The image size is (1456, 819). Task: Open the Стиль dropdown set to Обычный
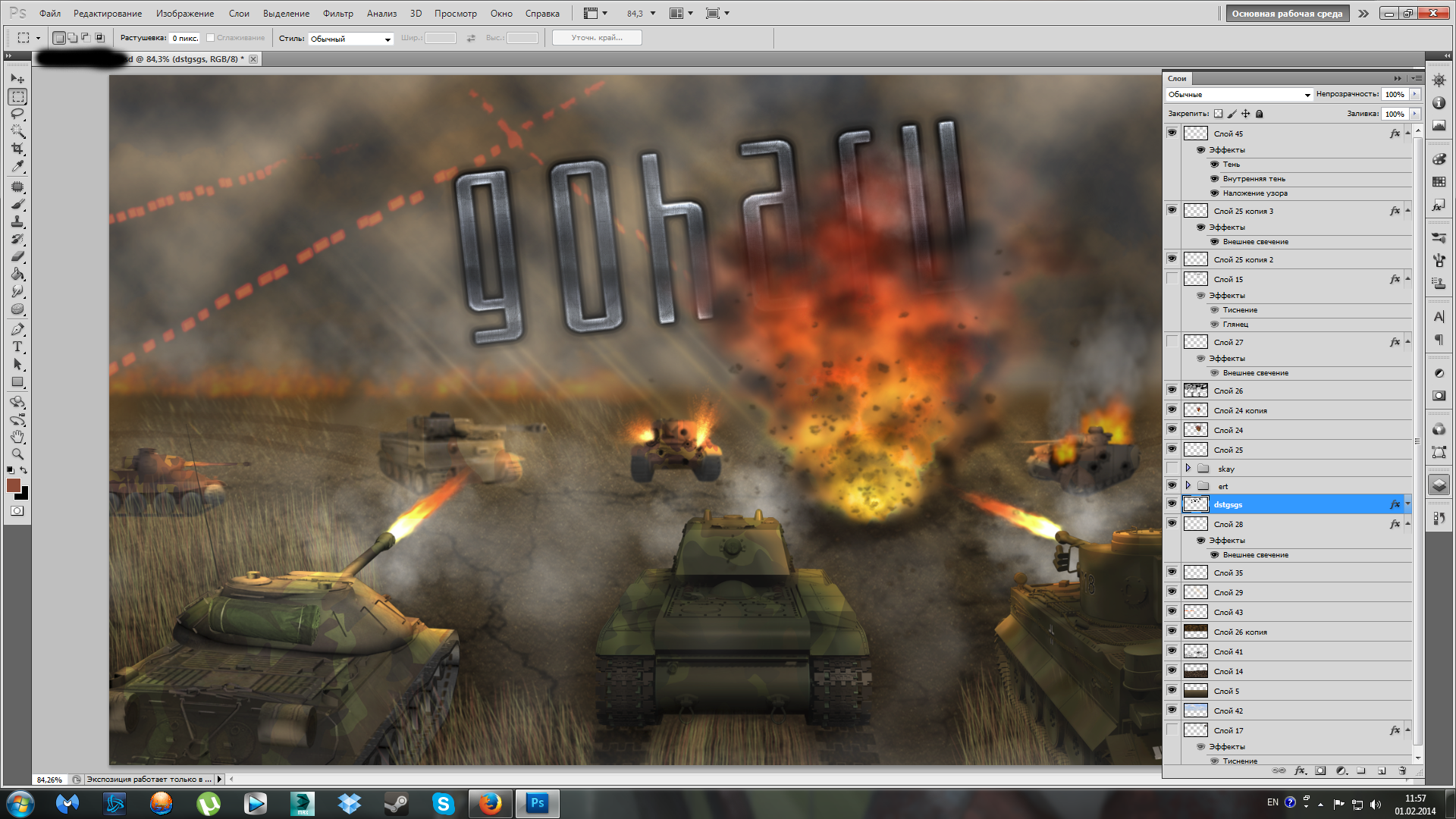[x=351, y=39]
